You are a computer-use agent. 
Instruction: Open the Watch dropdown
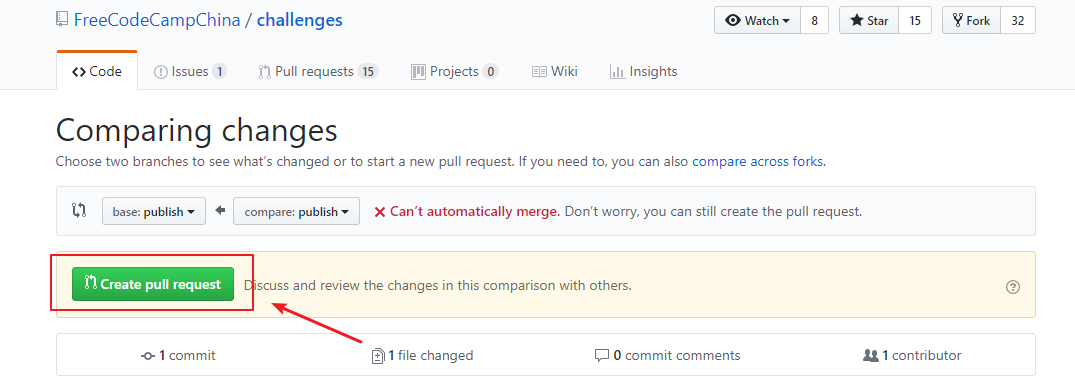757,21
